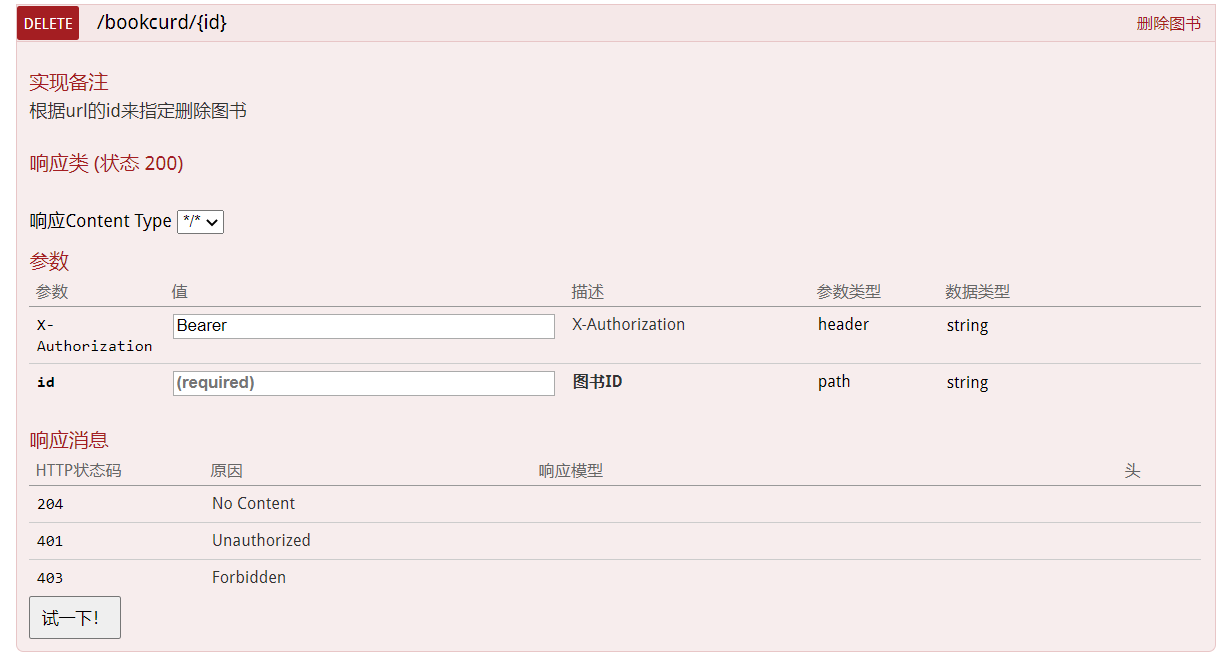Select the bold id parameter name
The width and height of the screenshot is (1223, 662).
(x=46, y=382)
